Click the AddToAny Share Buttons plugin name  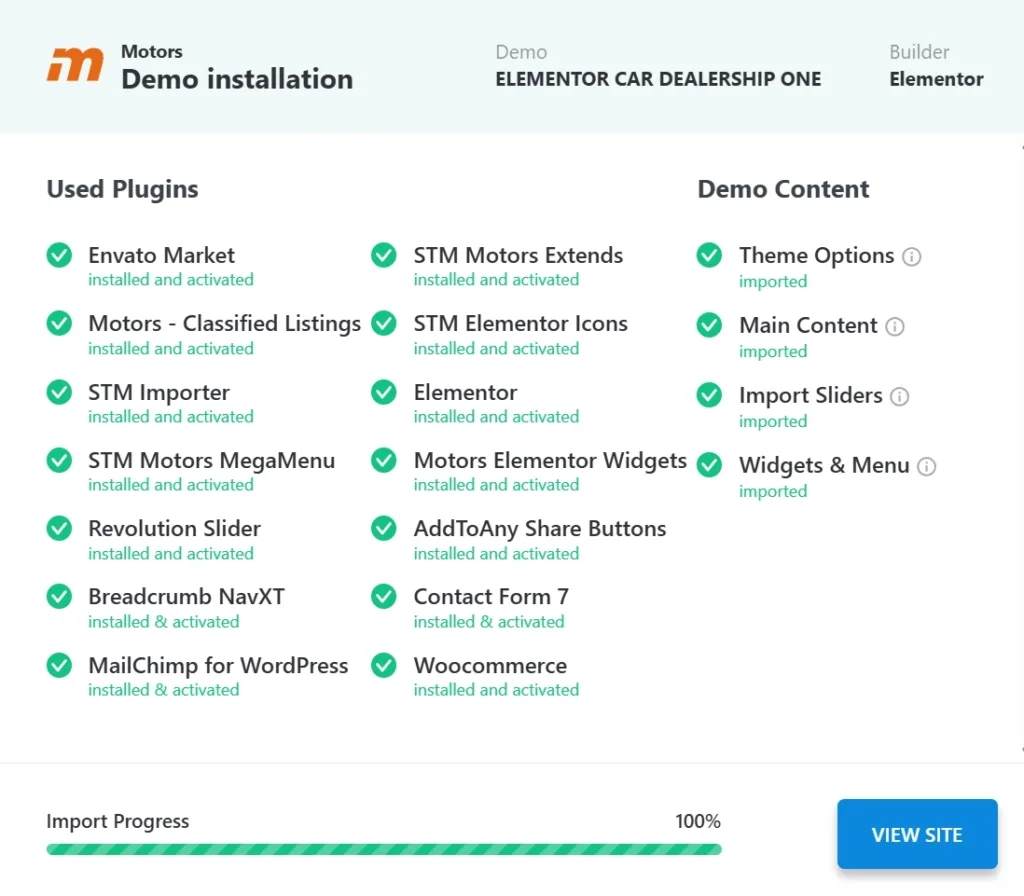tap(539, 529)
